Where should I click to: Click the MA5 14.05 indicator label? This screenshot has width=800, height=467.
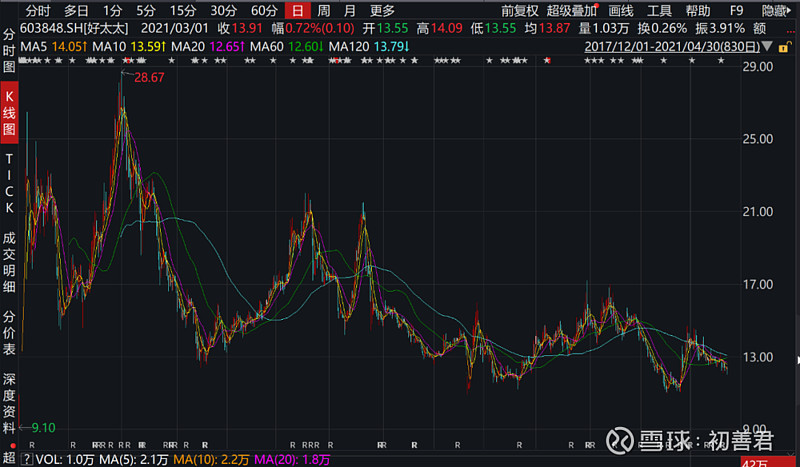[x=54, y=47]
